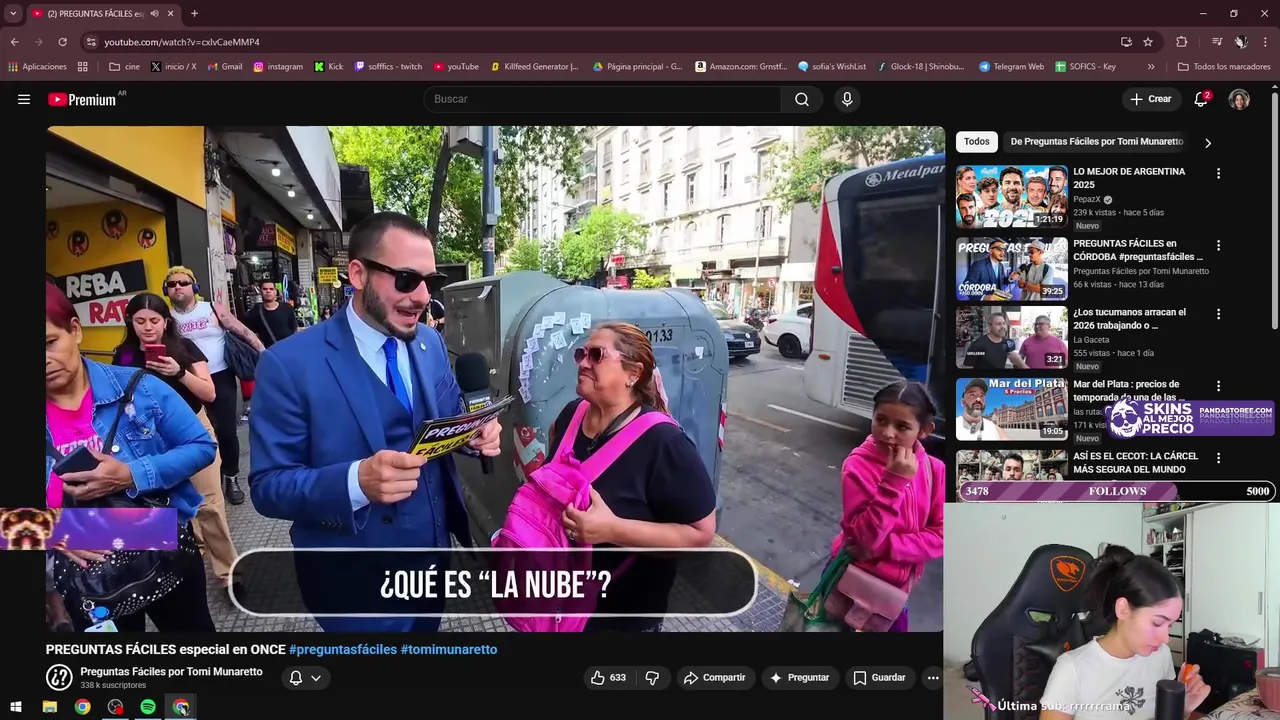
Task: Activate voice search microphone
Action: pos(847,99)
